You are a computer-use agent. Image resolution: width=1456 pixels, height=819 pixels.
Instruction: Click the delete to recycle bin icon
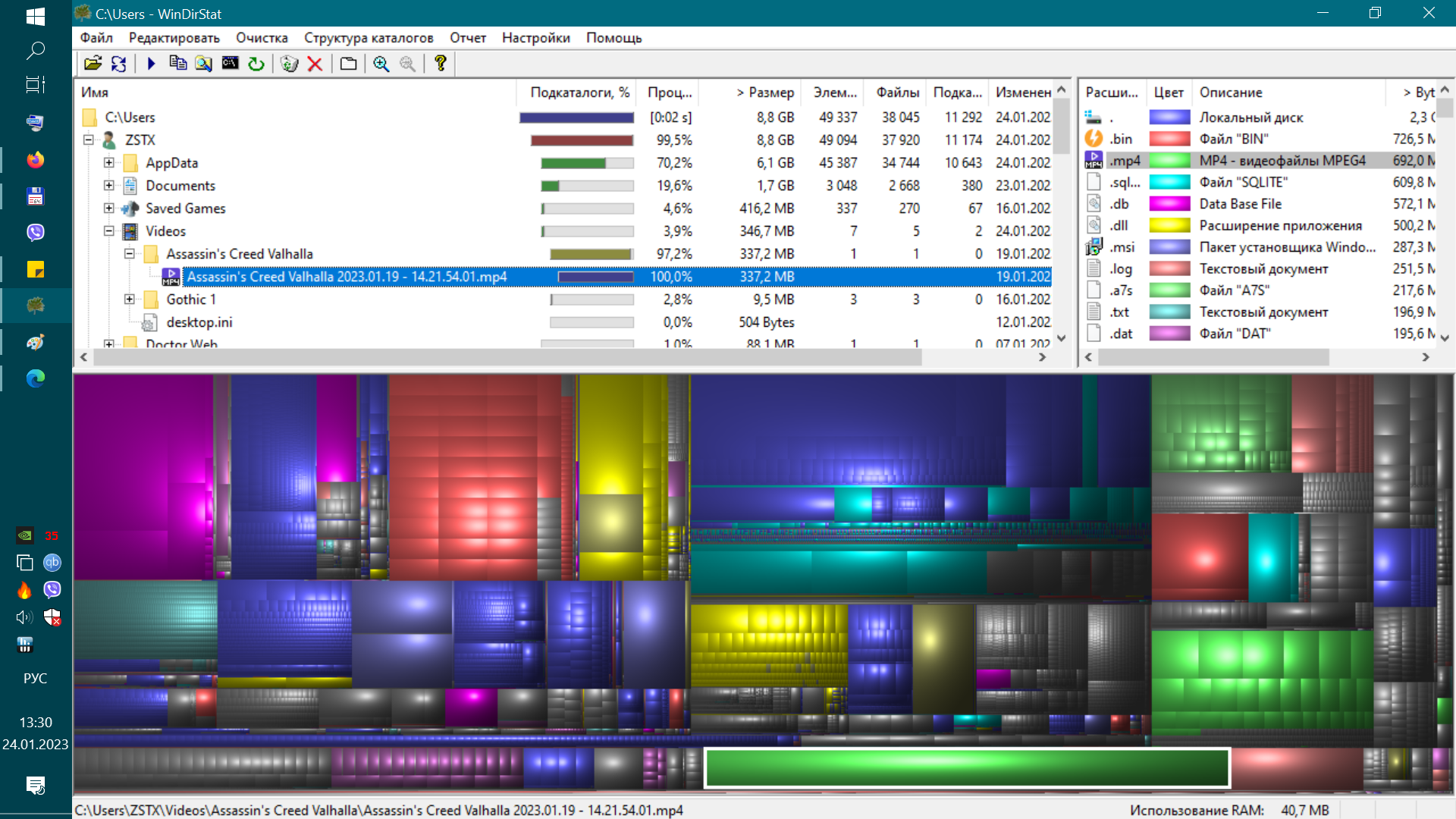[289, 64]
